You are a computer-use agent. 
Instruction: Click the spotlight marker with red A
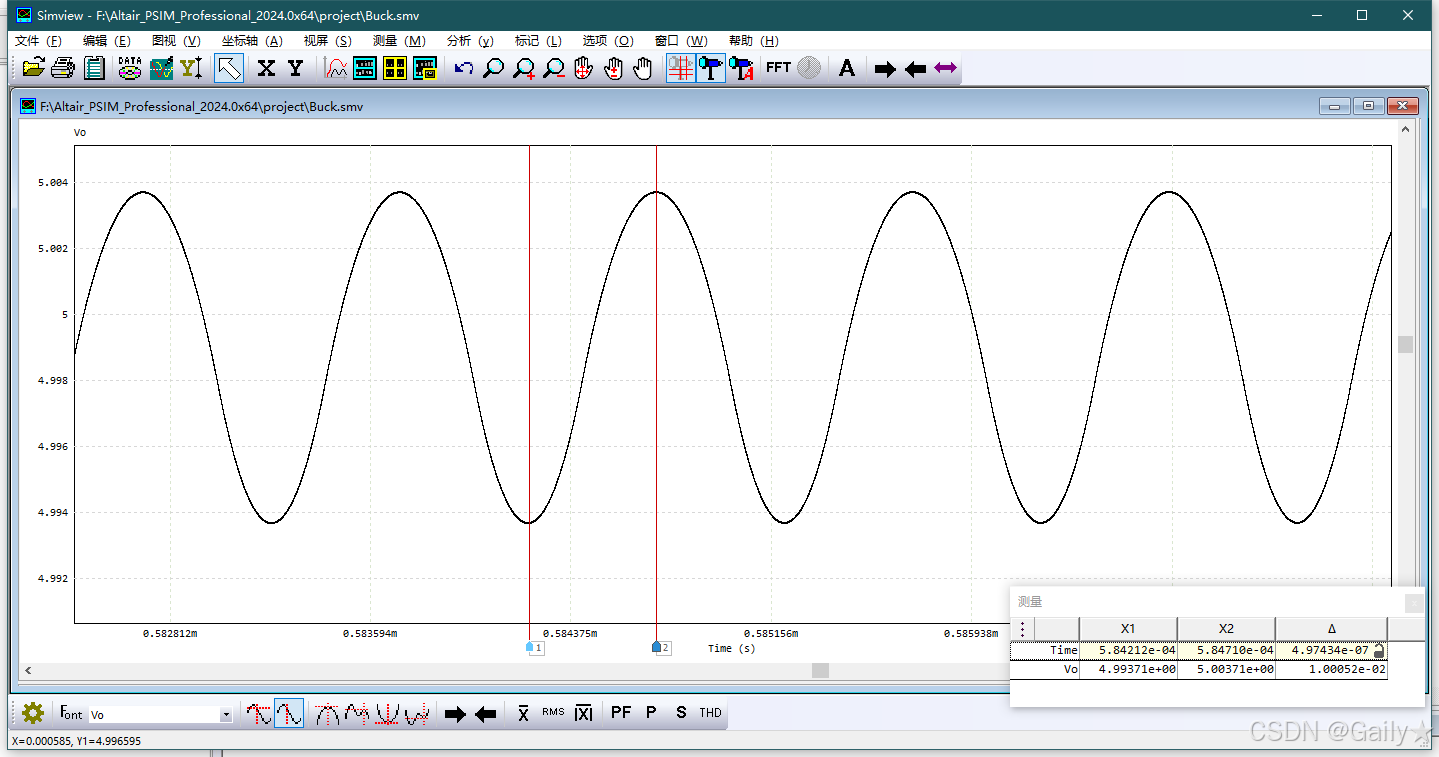click(741, 68)
